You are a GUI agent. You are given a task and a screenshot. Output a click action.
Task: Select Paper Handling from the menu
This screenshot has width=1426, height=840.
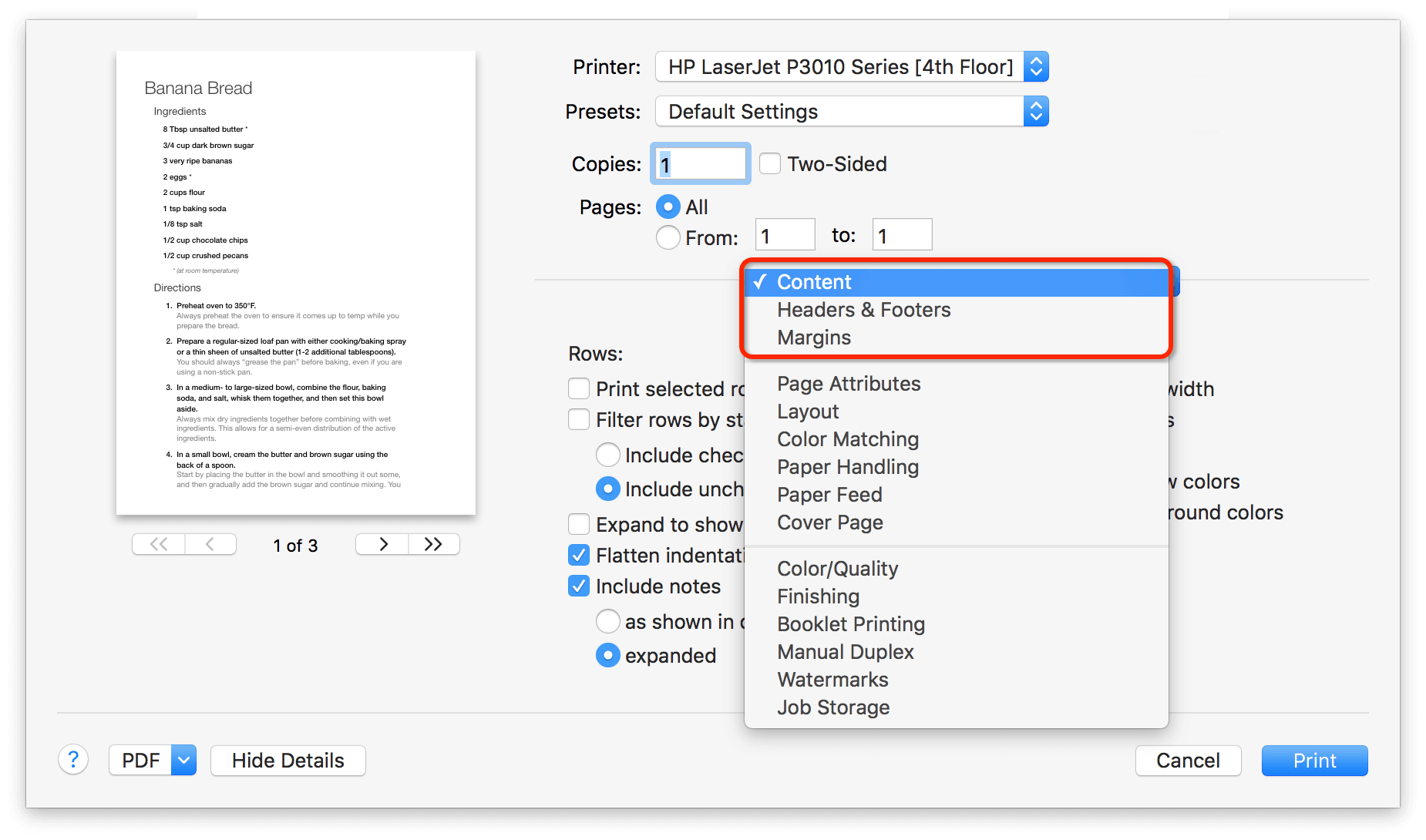point(847,466)
